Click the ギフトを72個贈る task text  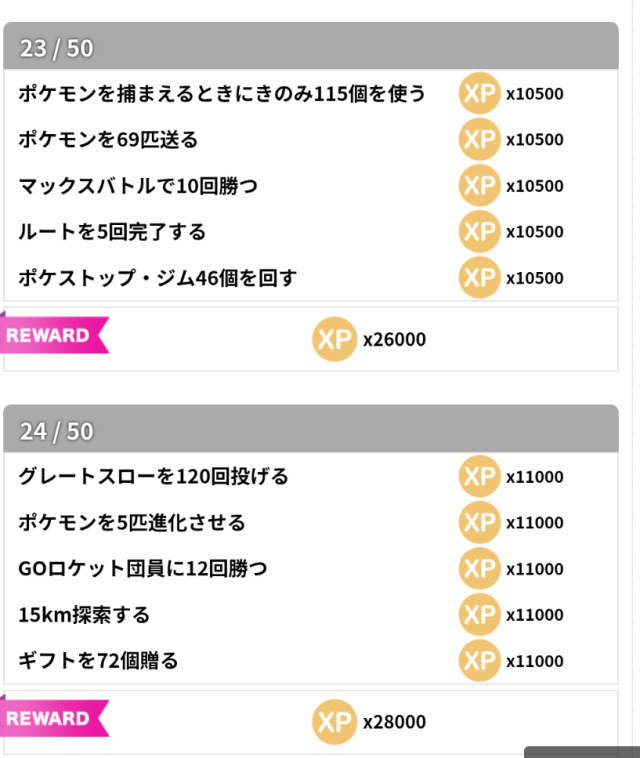point(98,660)
